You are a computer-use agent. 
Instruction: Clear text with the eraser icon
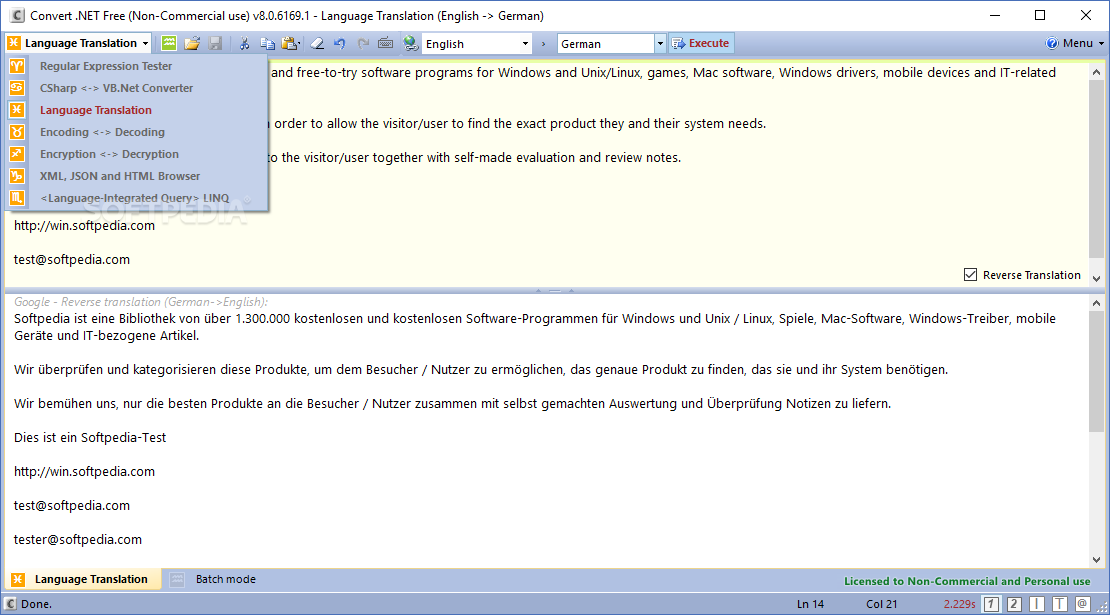pos(317,43)
